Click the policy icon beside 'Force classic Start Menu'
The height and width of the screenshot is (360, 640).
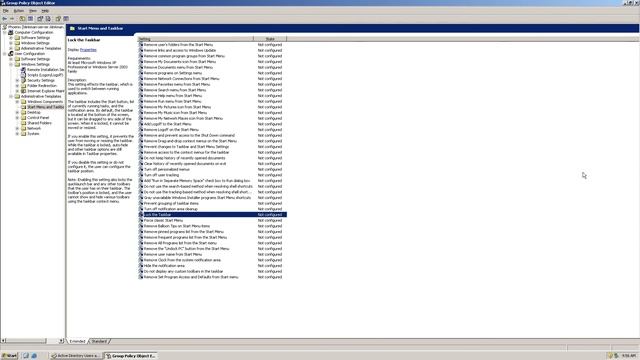pos(141,220)
